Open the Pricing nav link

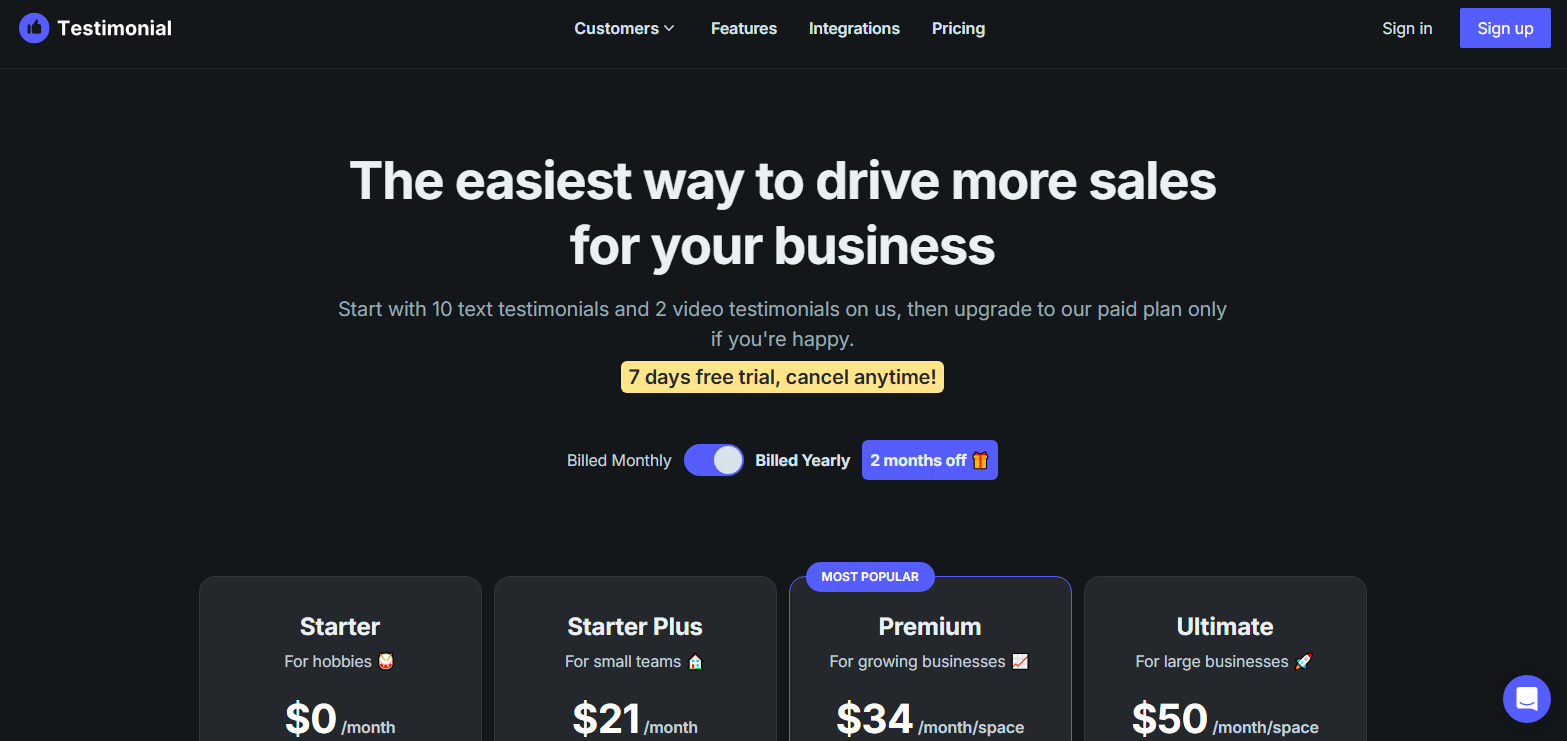click(x=958, y=28)
